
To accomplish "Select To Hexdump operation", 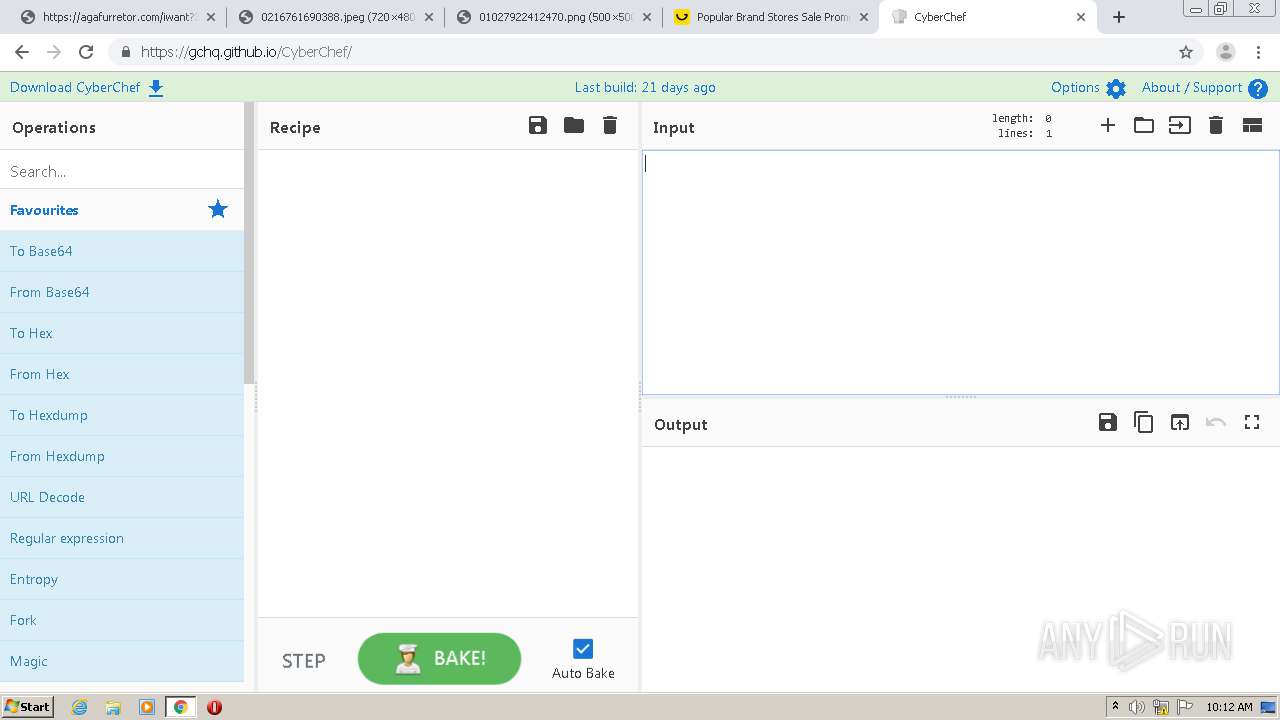I will 122,415.
